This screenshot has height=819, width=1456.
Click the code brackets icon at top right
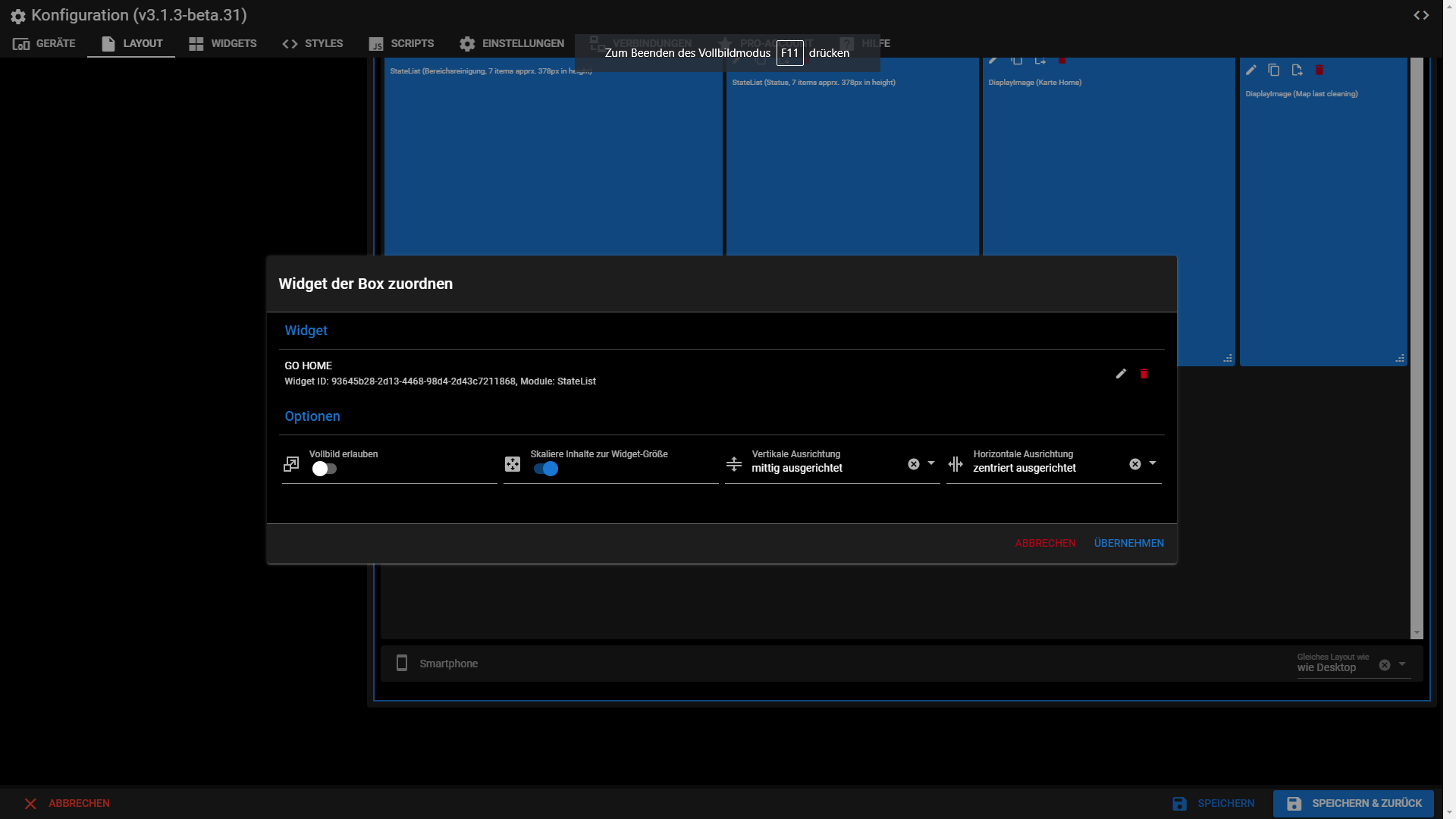(1421, 15)
